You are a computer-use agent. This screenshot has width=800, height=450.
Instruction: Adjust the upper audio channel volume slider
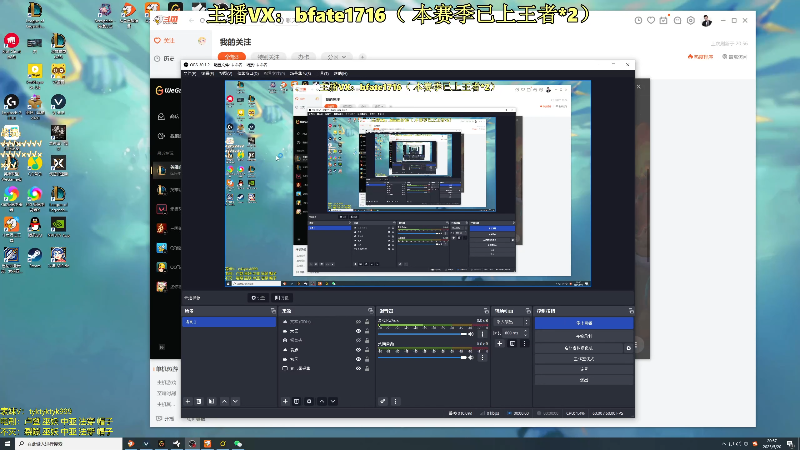[x=422, y=334]
